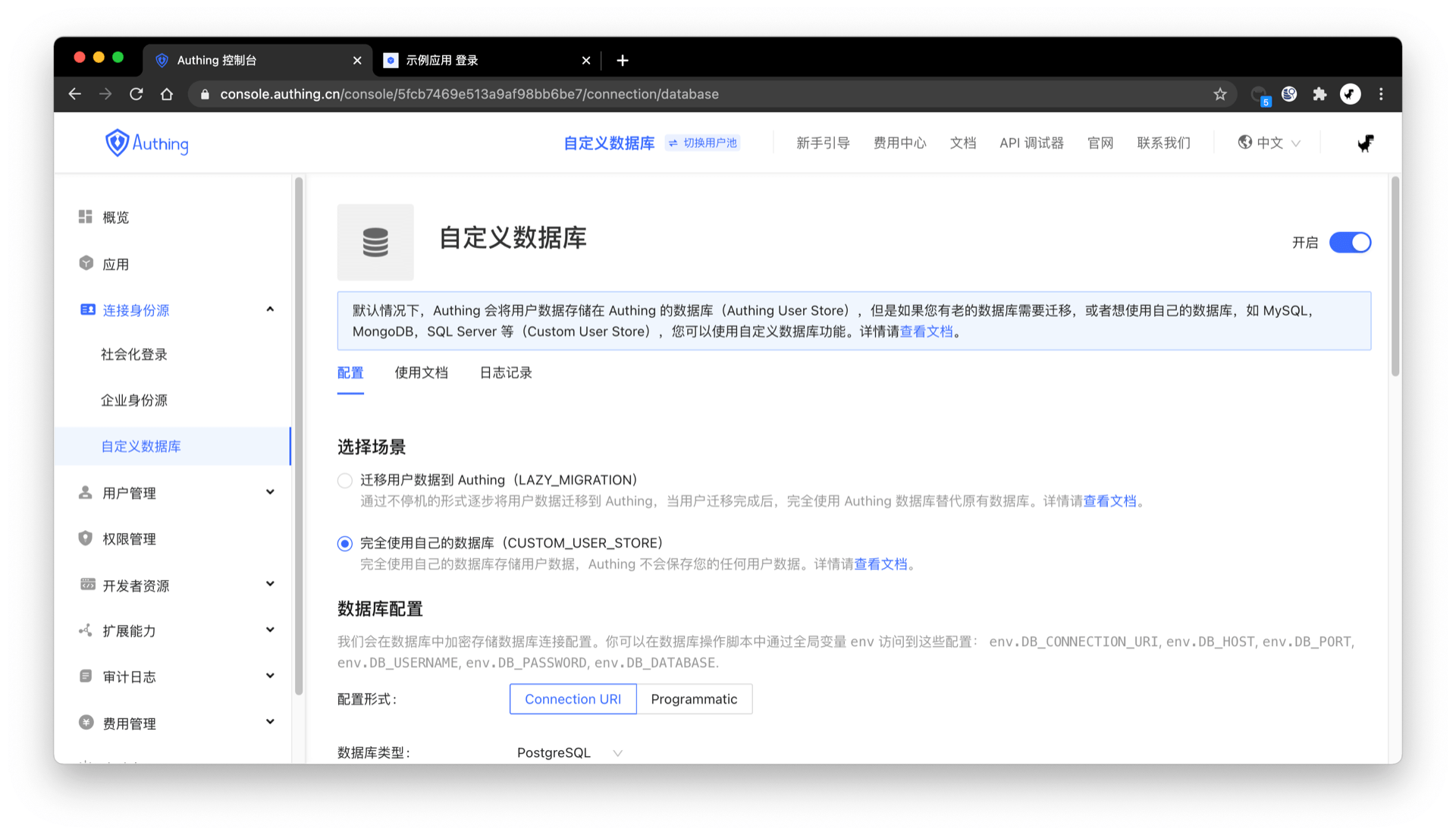Click the user avatar icon in header
Viewport: 1456px width, 835px height.
click(x=1365, y=143)
